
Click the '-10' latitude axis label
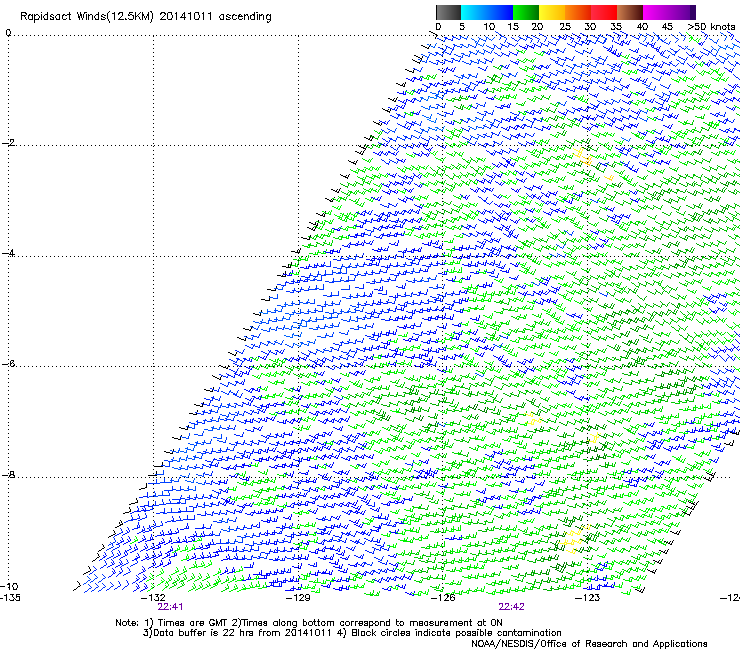coord(9,586)
